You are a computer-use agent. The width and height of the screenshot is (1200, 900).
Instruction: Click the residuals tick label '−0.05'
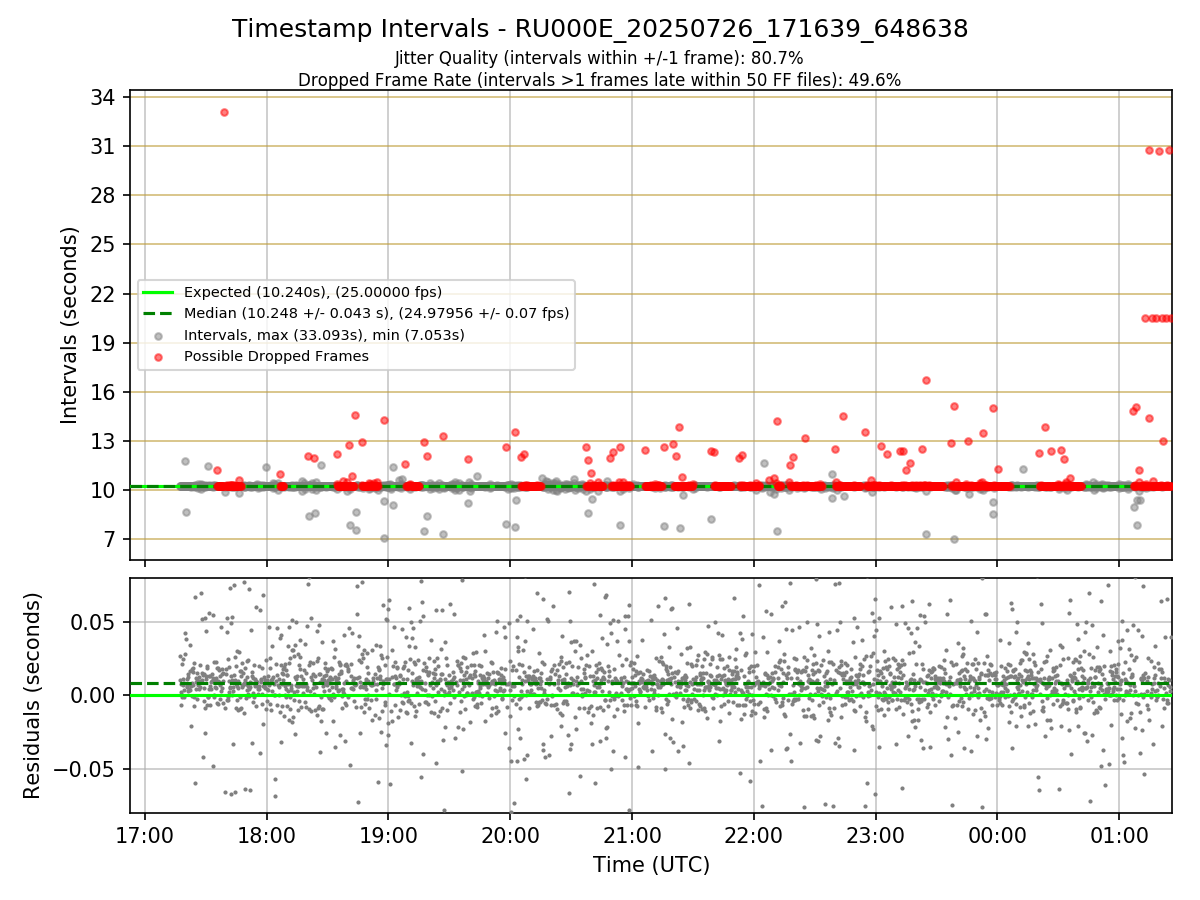(x=85, y=770)
